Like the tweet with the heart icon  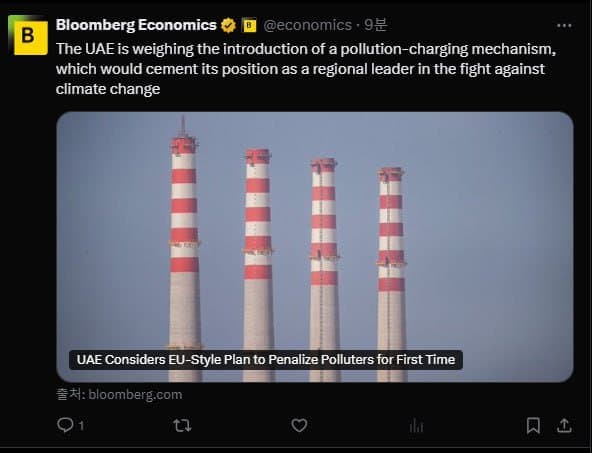coord(299,425)
